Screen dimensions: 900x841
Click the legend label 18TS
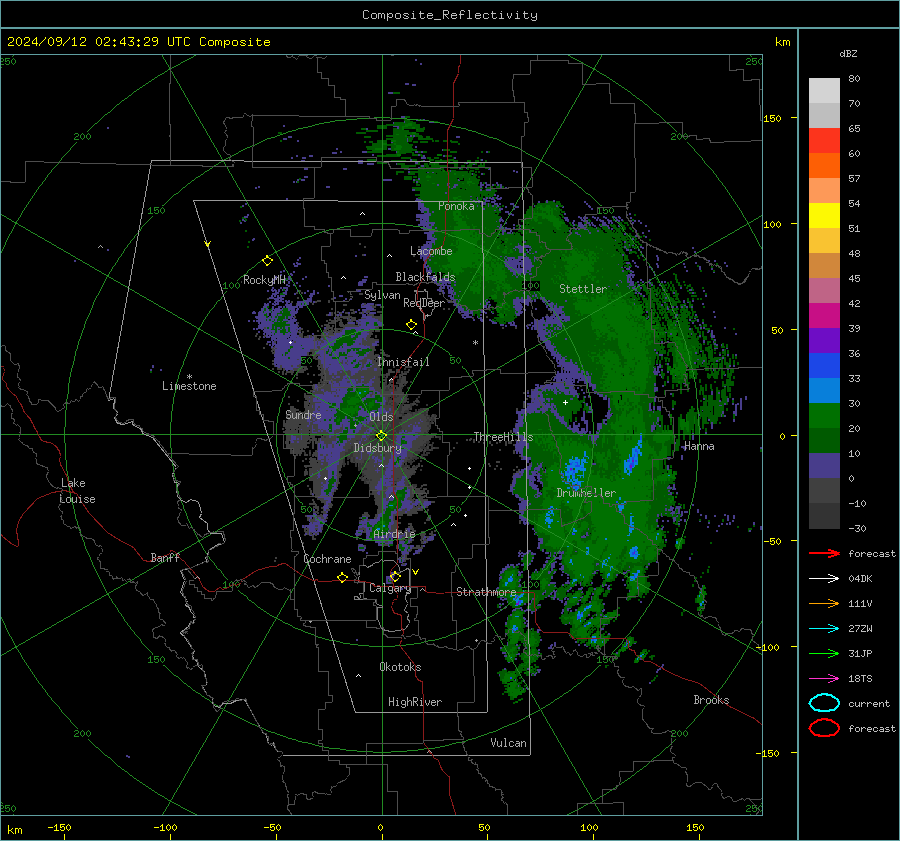(860, 679)
